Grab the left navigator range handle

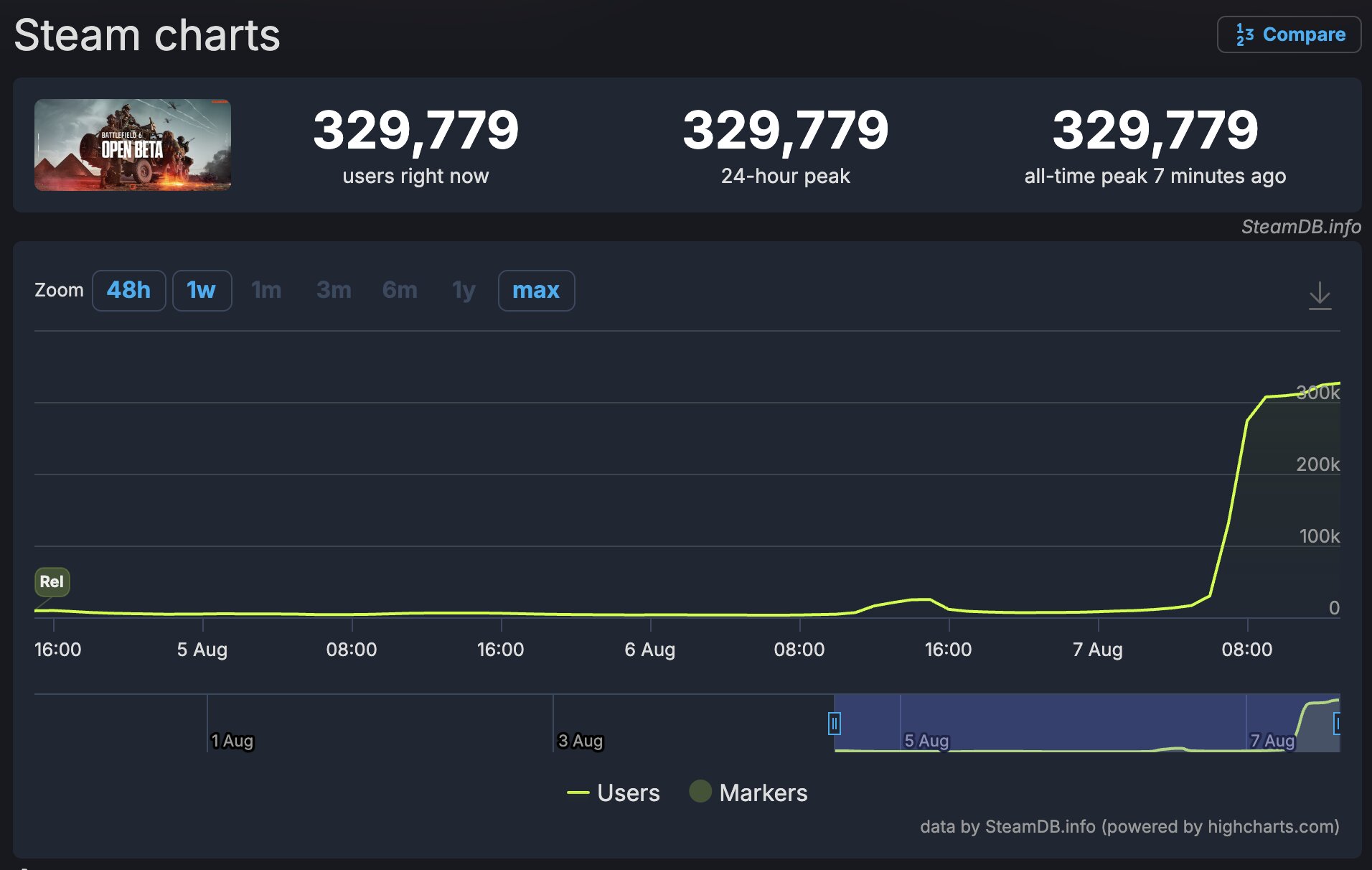coord(834,723)
